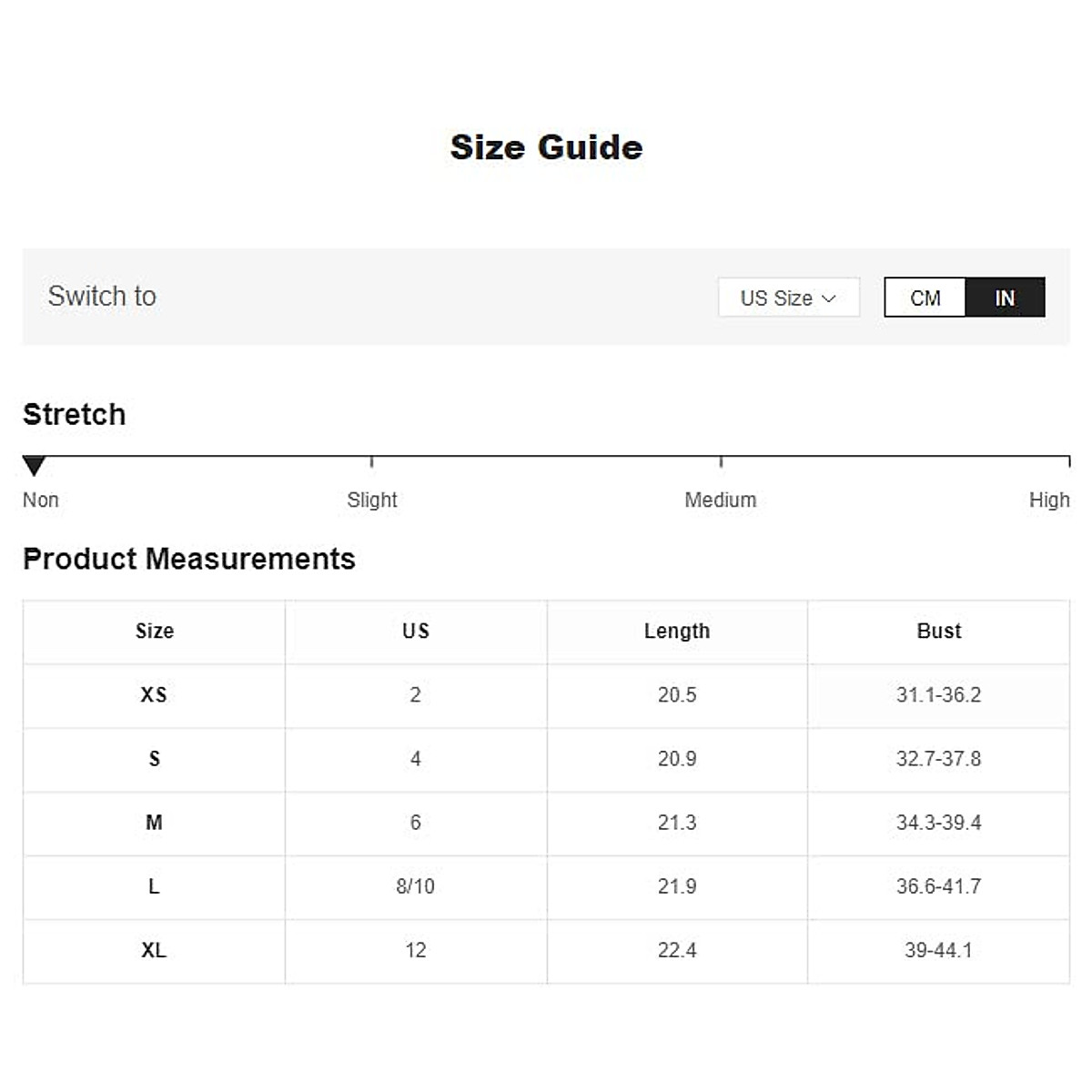Click the US column header
This screenshot has height=1092, width=1092.
(x=416, y=632)
